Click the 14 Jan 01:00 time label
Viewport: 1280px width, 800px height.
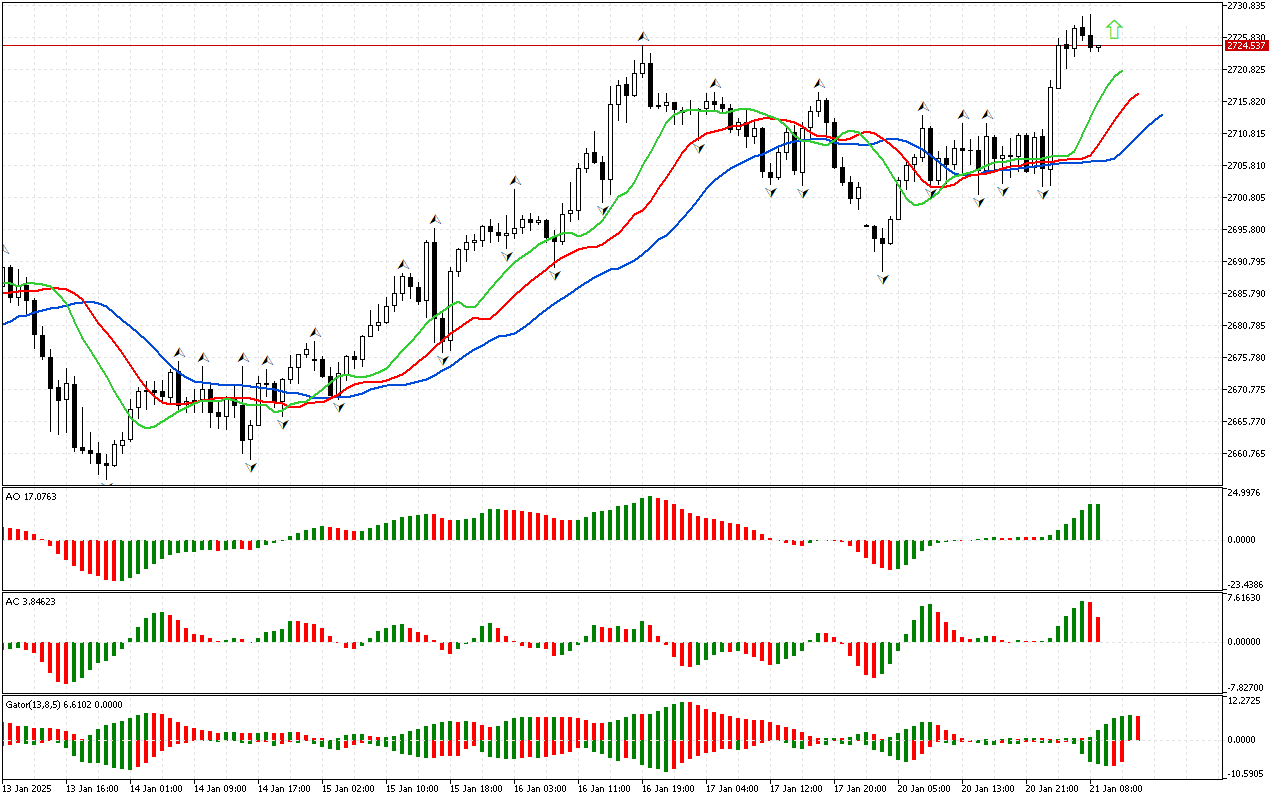click(x=158, y=789)
